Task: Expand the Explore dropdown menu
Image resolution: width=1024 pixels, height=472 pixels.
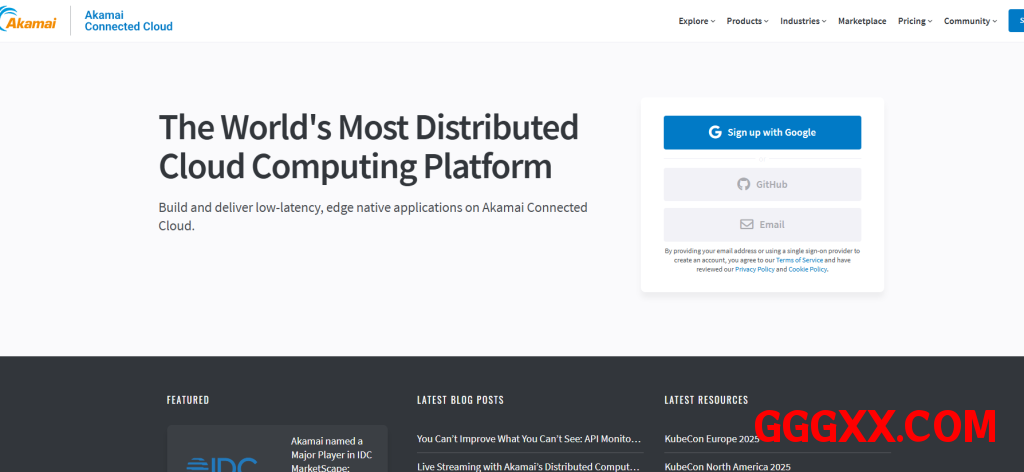Action: point(696,21)
